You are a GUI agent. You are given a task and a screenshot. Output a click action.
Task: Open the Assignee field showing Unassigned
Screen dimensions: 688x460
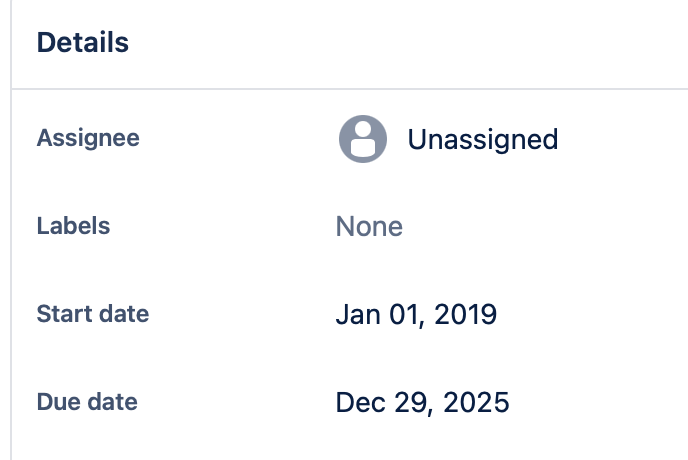[448, 139]
